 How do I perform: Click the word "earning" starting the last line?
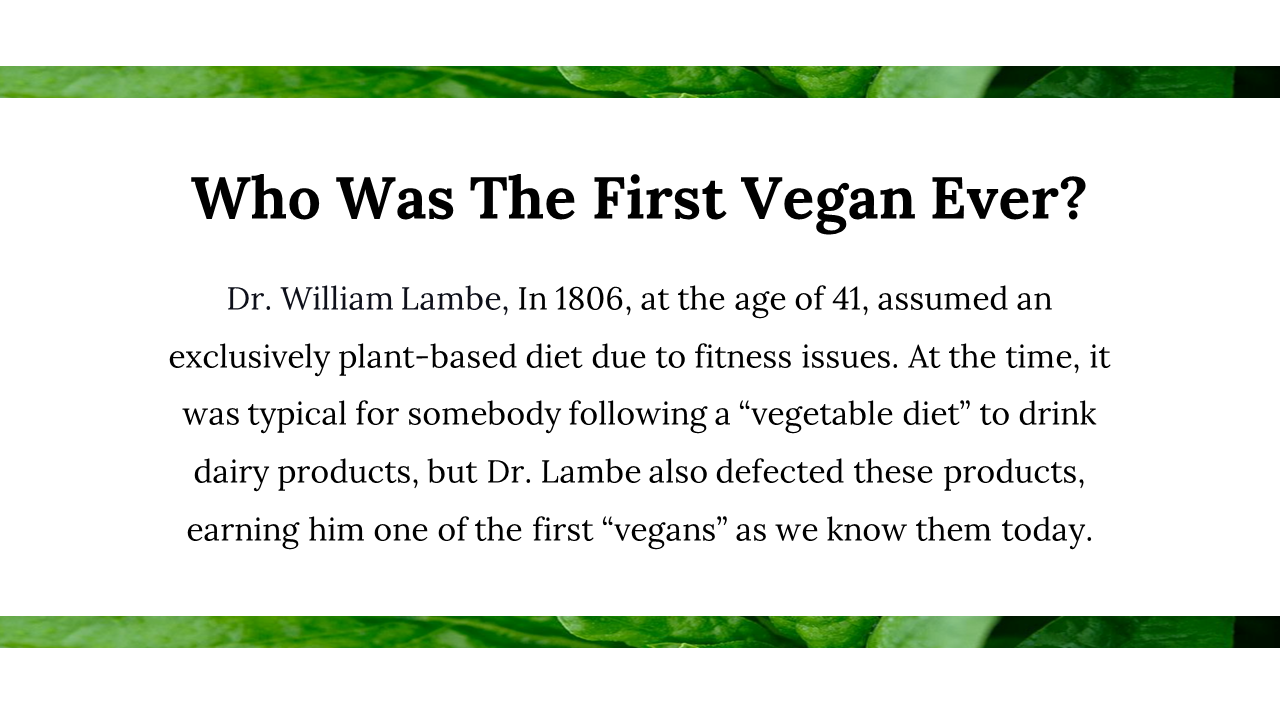(243, 531)
